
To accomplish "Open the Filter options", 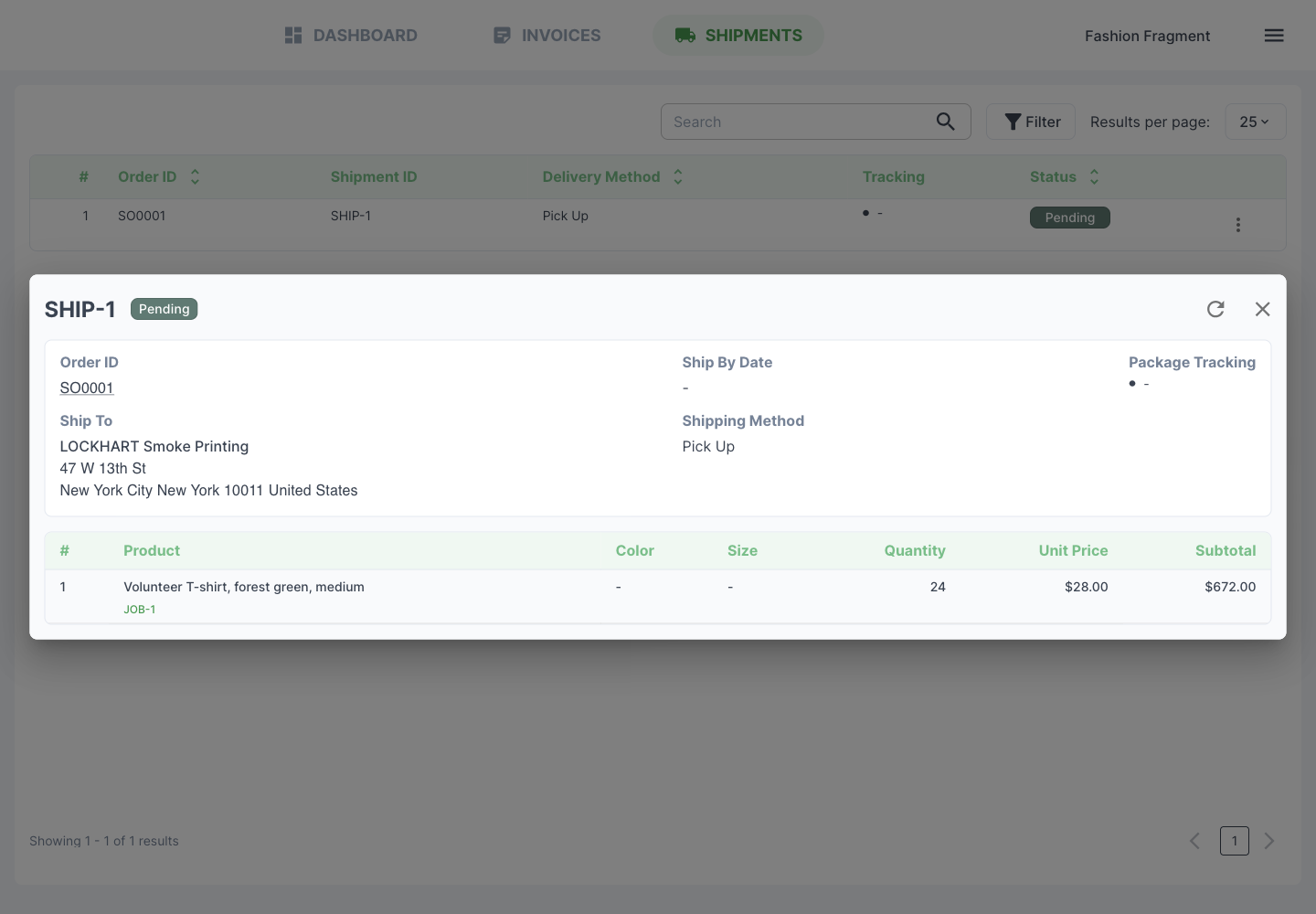I will pyautogui.click(x=1031, y=122).
